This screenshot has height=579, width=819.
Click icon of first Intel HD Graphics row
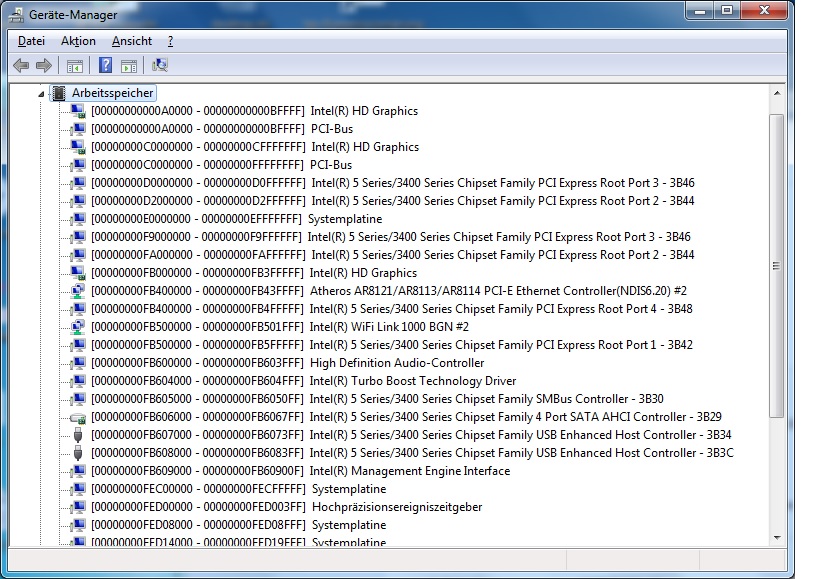[78, 111]
